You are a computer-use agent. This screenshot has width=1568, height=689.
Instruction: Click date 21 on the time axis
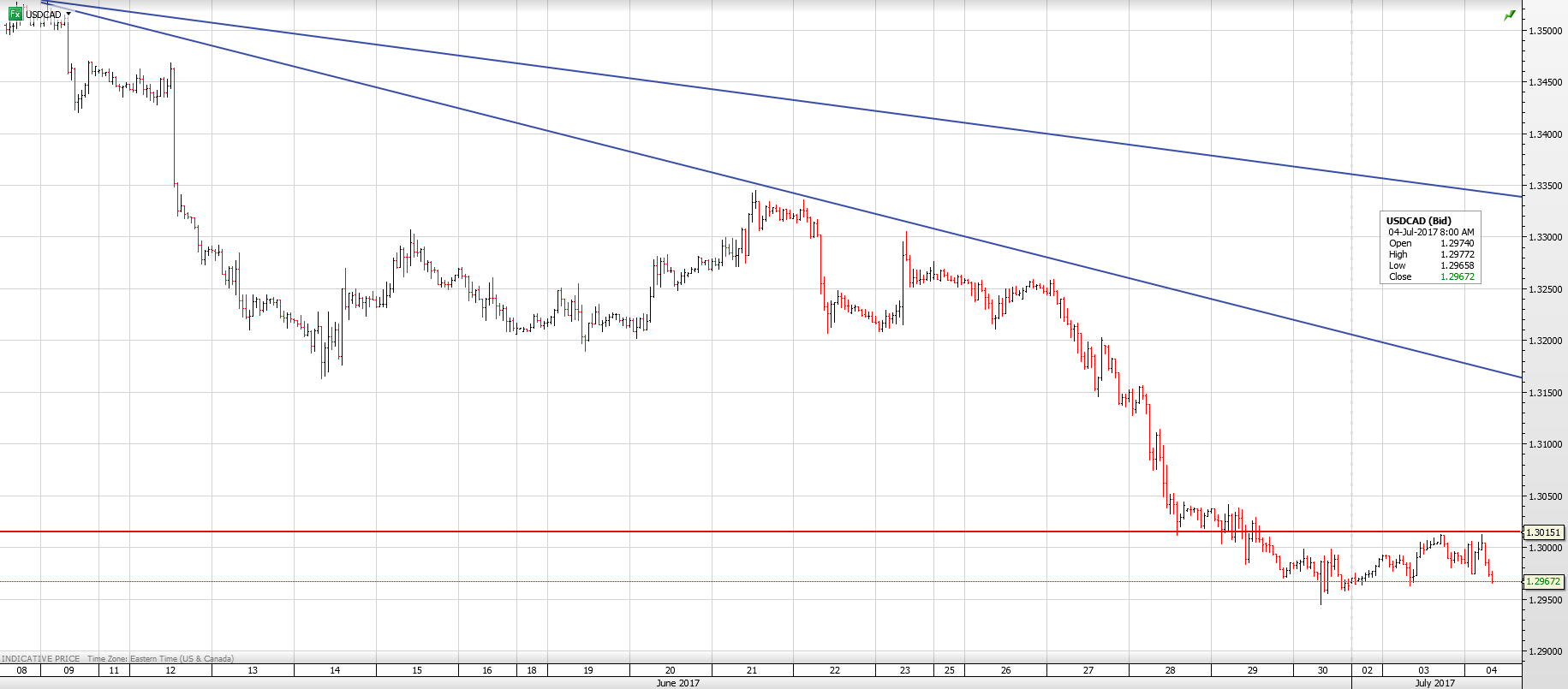click(x=751, y=671)
